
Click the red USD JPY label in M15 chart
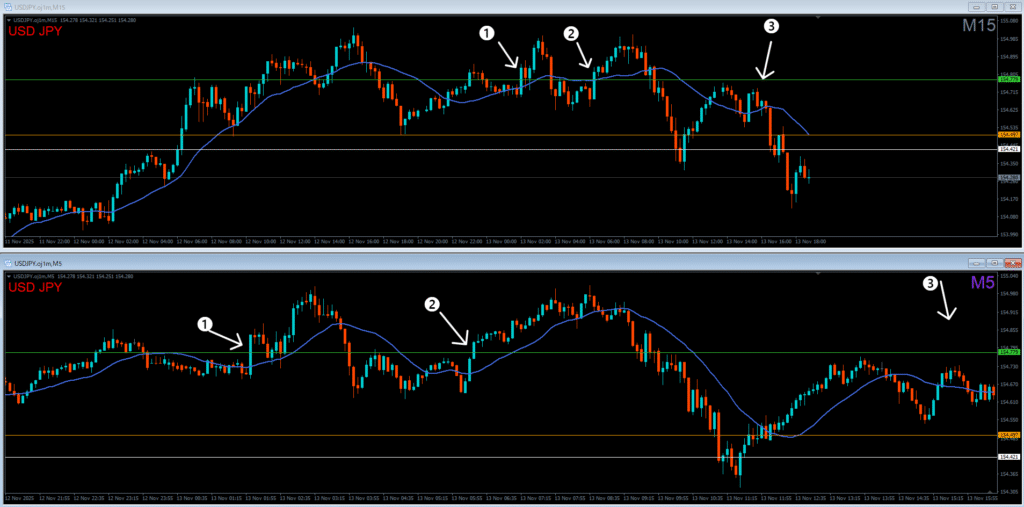(x=35, y=31)
